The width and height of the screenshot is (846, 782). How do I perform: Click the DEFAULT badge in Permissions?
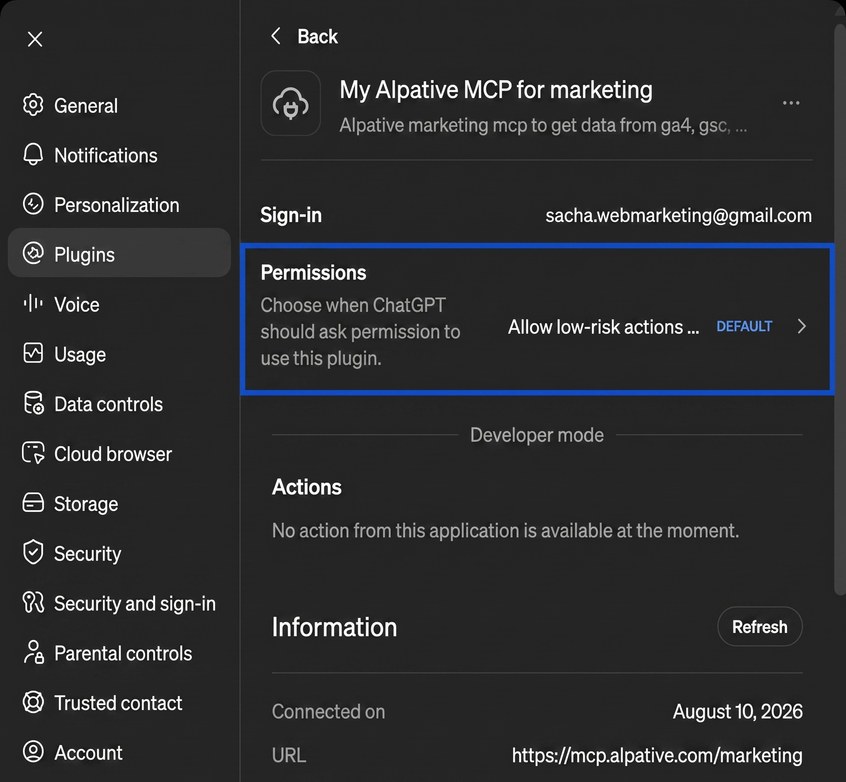click(x=744, y=327)
